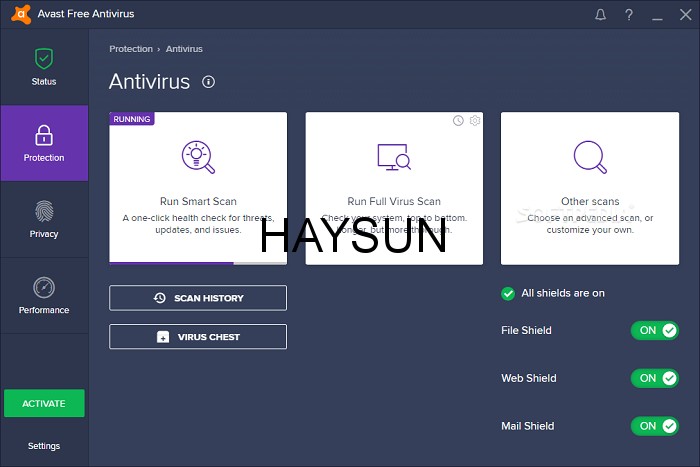Click the 'Run Smart Scan' title

[x=198, y=201]
